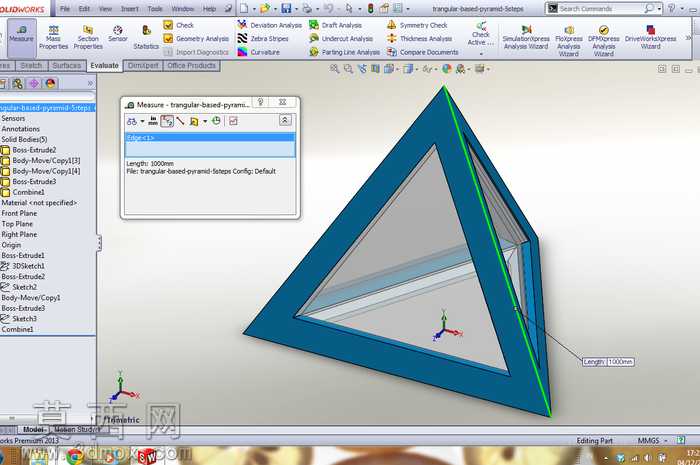
Task: Open the Tools menu
Action: click(155, 8)
